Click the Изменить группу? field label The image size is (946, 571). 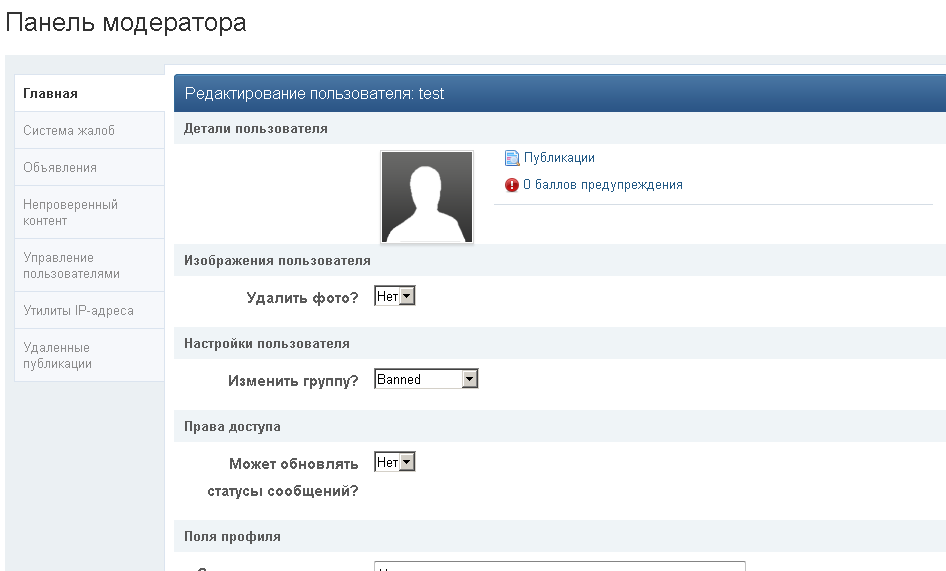coord(293,380)
